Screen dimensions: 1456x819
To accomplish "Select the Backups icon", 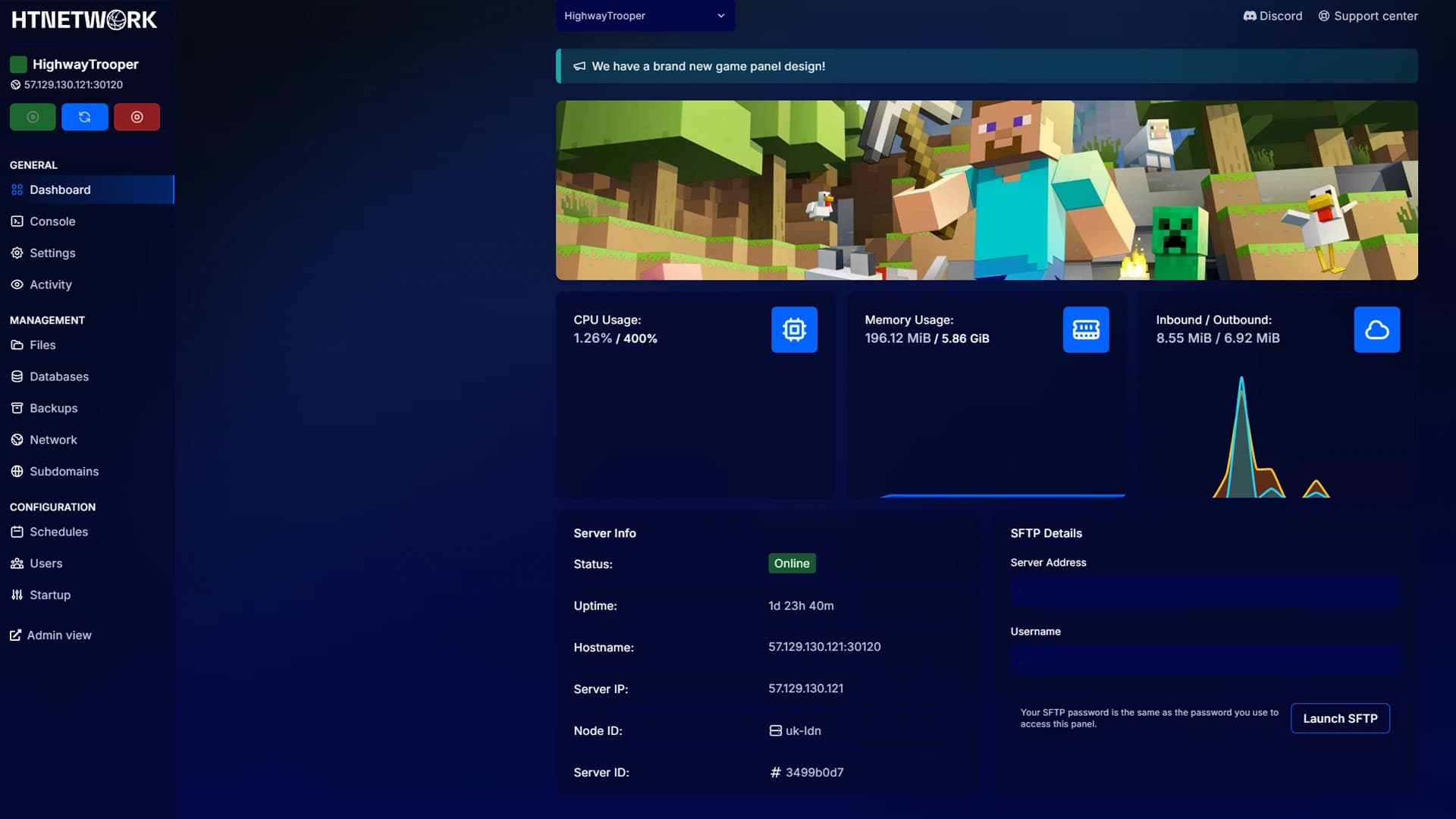I will pos(17,408).
